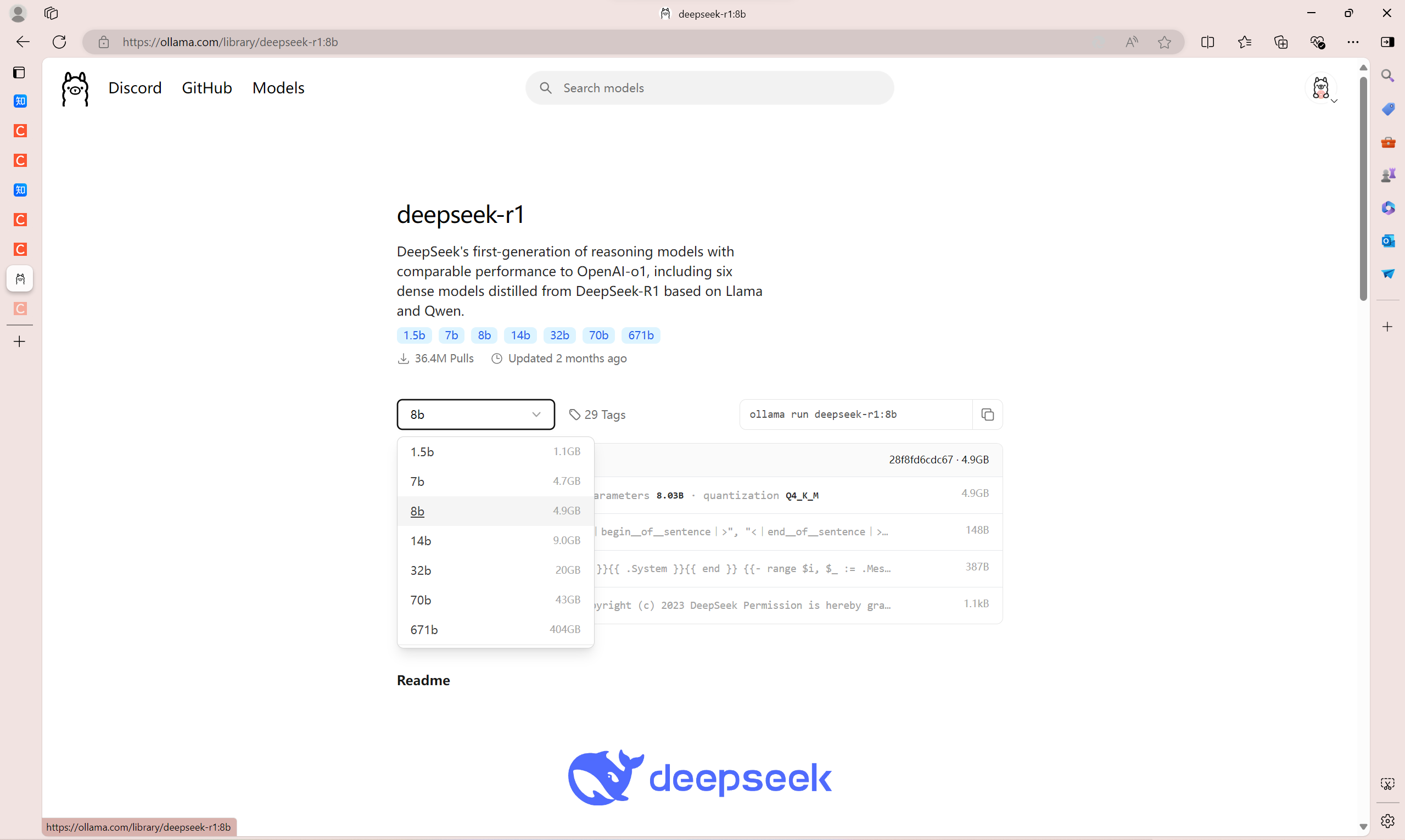The width and height of the screenshot is (1405, 840).
Task: Add this page to favorites
Action: tap(1165, 41)
